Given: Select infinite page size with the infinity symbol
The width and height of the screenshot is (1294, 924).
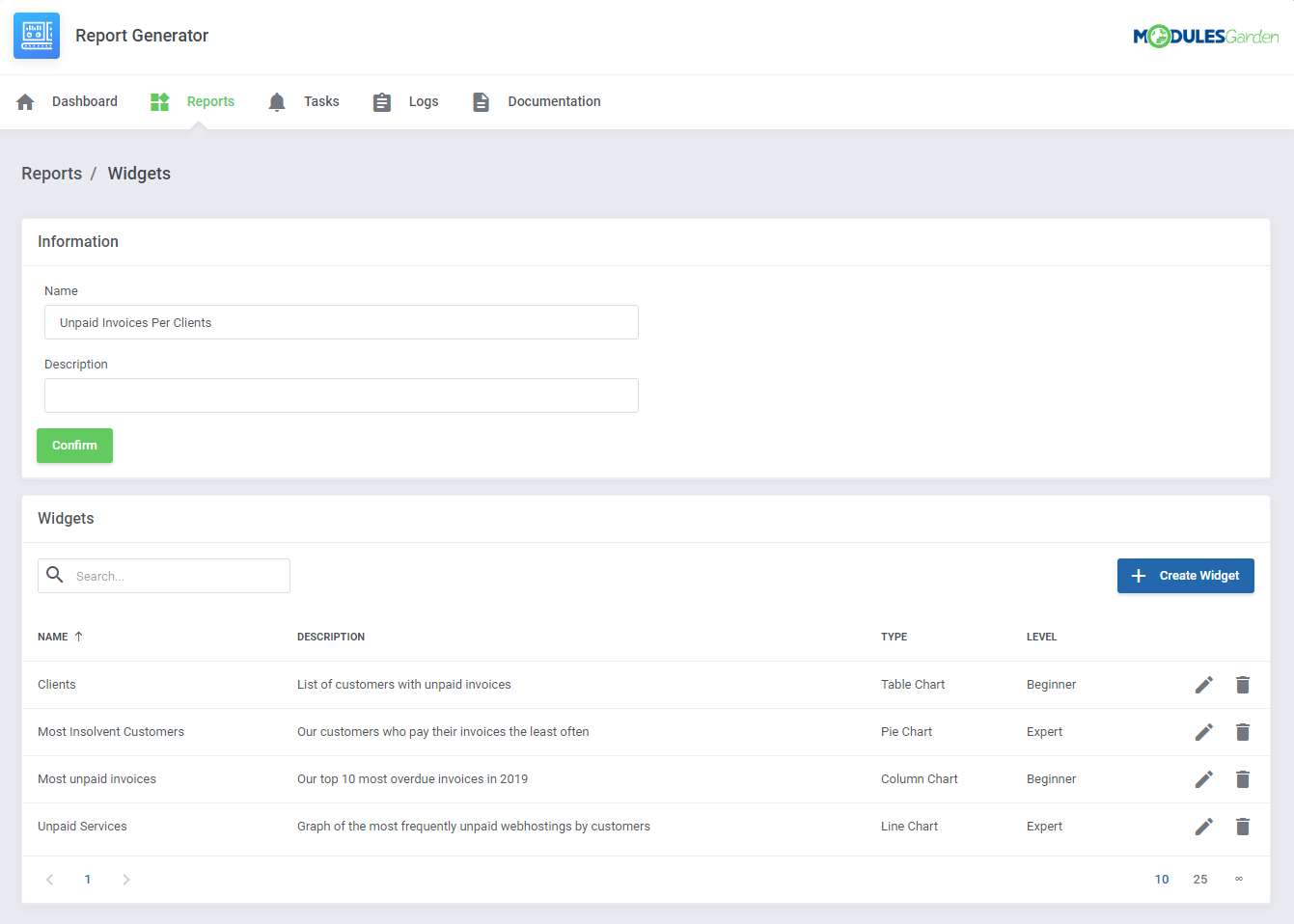Looking at the screenshot, I should click(1239, 879).
